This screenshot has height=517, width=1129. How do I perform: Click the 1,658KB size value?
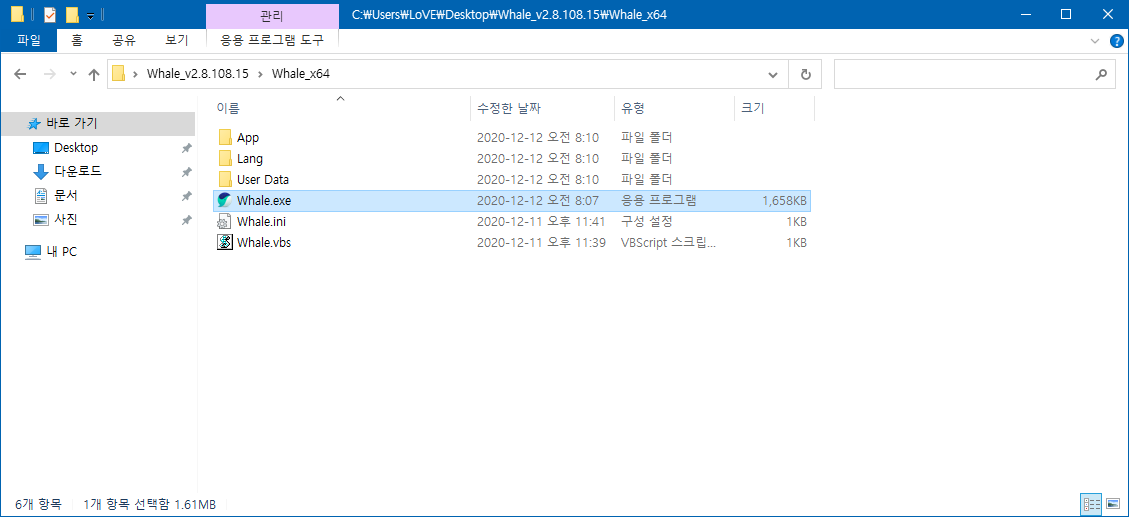point(785,201)
